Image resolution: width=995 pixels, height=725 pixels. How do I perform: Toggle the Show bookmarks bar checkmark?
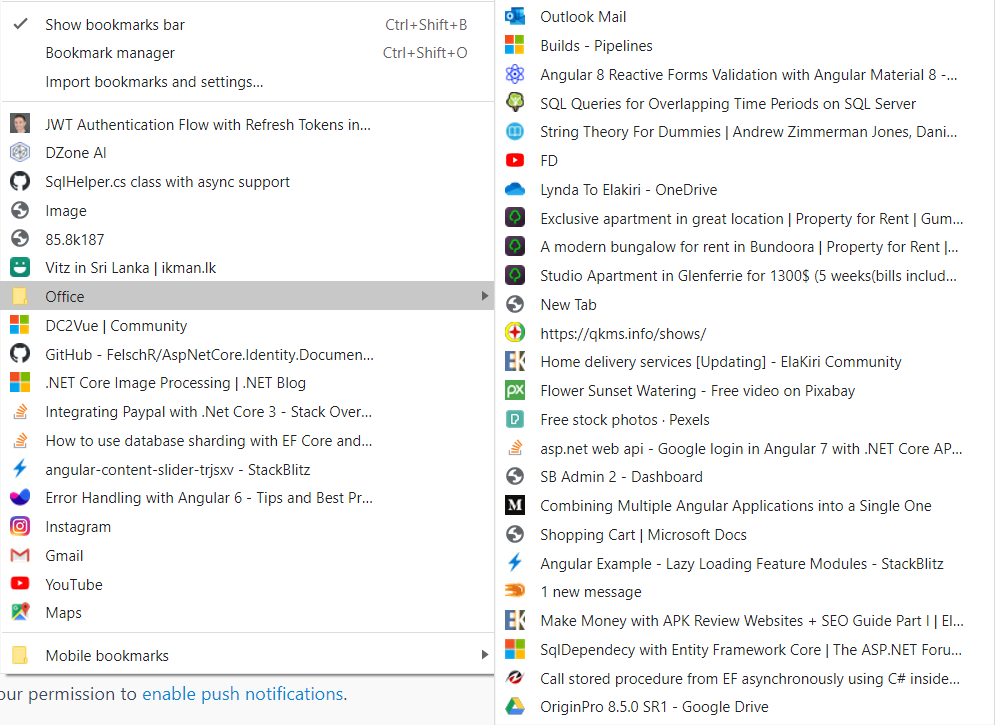coord(20,24)
